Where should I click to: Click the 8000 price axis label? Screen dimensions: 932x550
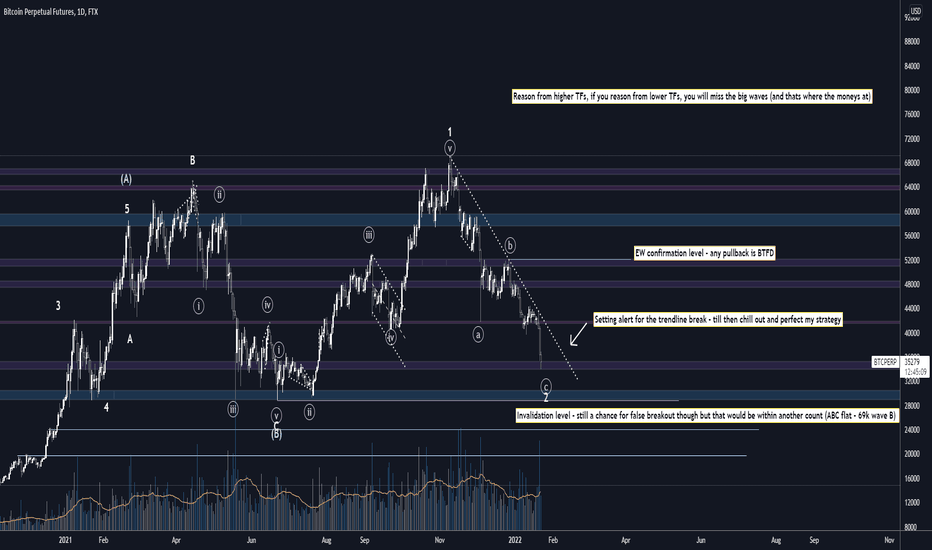[912, 527]
